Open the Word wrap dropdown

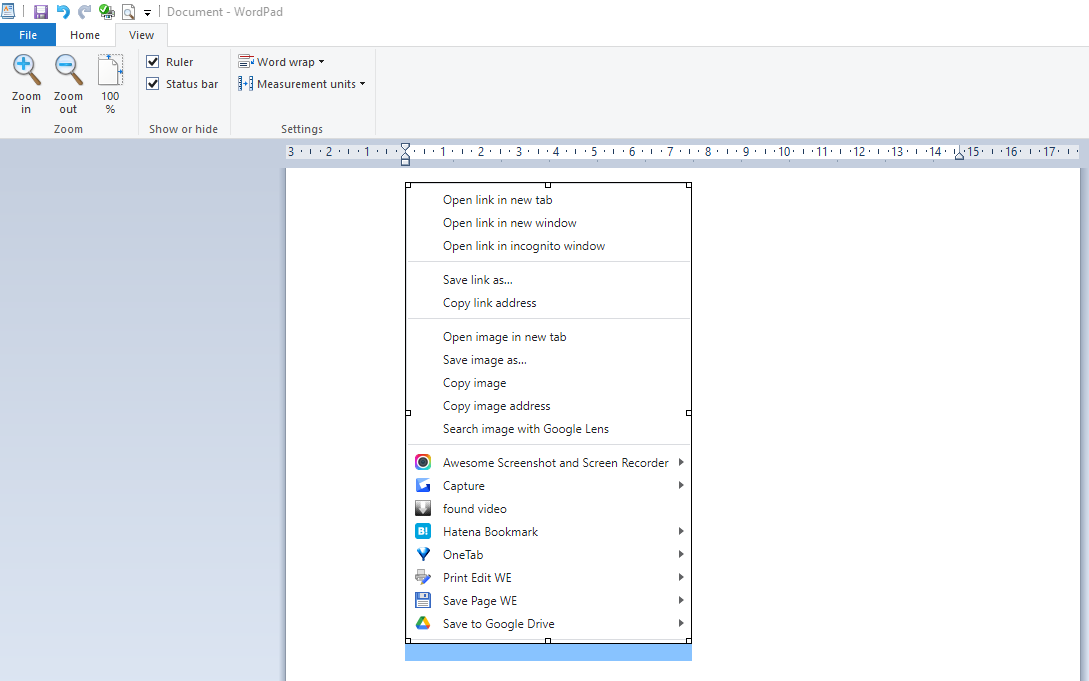pos(281,62)
